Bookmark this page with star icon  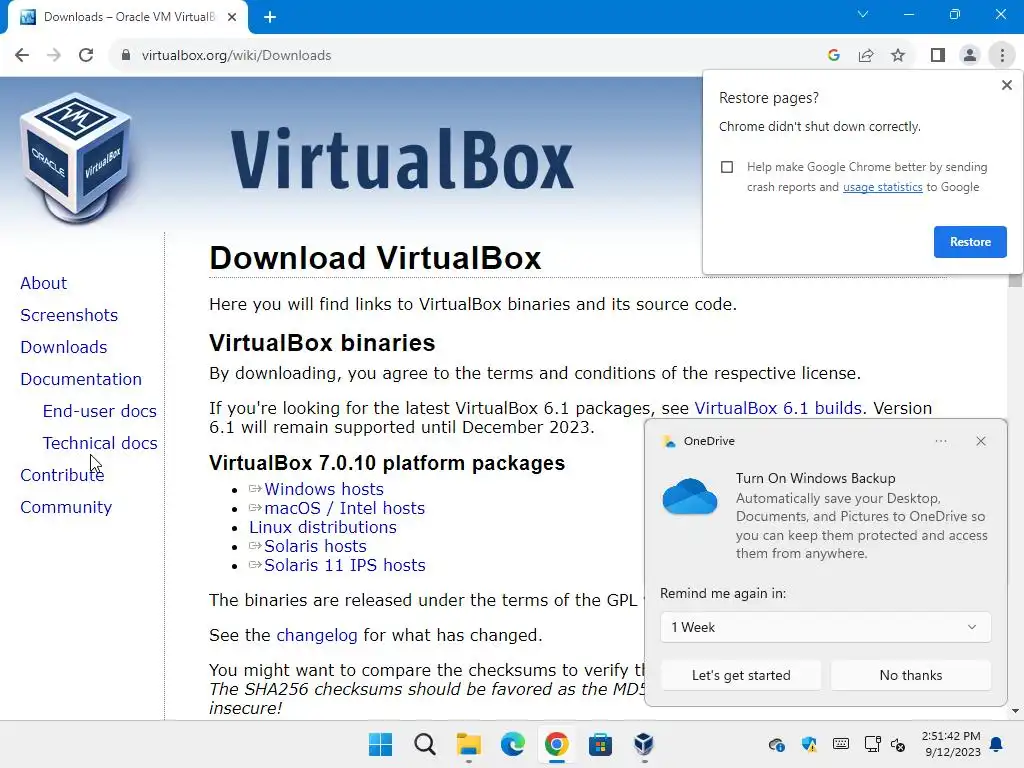[x=898, y=56]
